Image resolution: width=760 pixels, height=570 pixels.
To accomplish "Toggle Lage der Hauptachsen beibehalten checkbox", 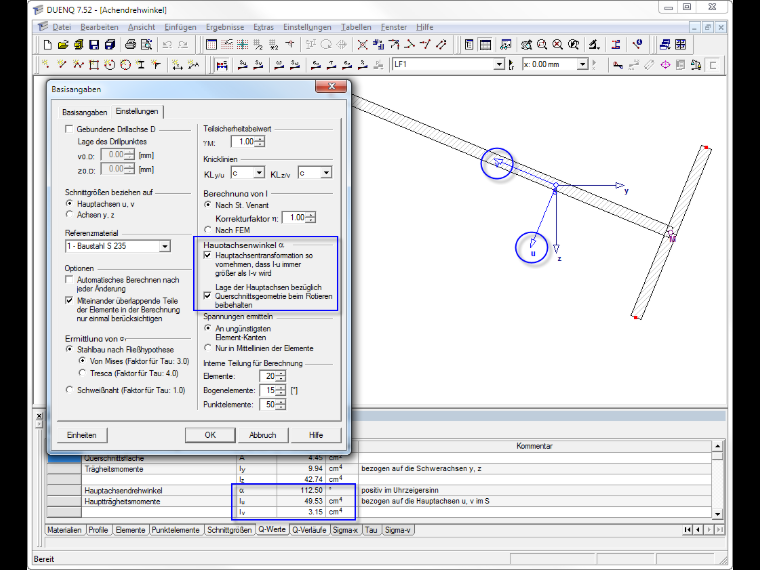I will pyautogui.click(x=207, y=296).
